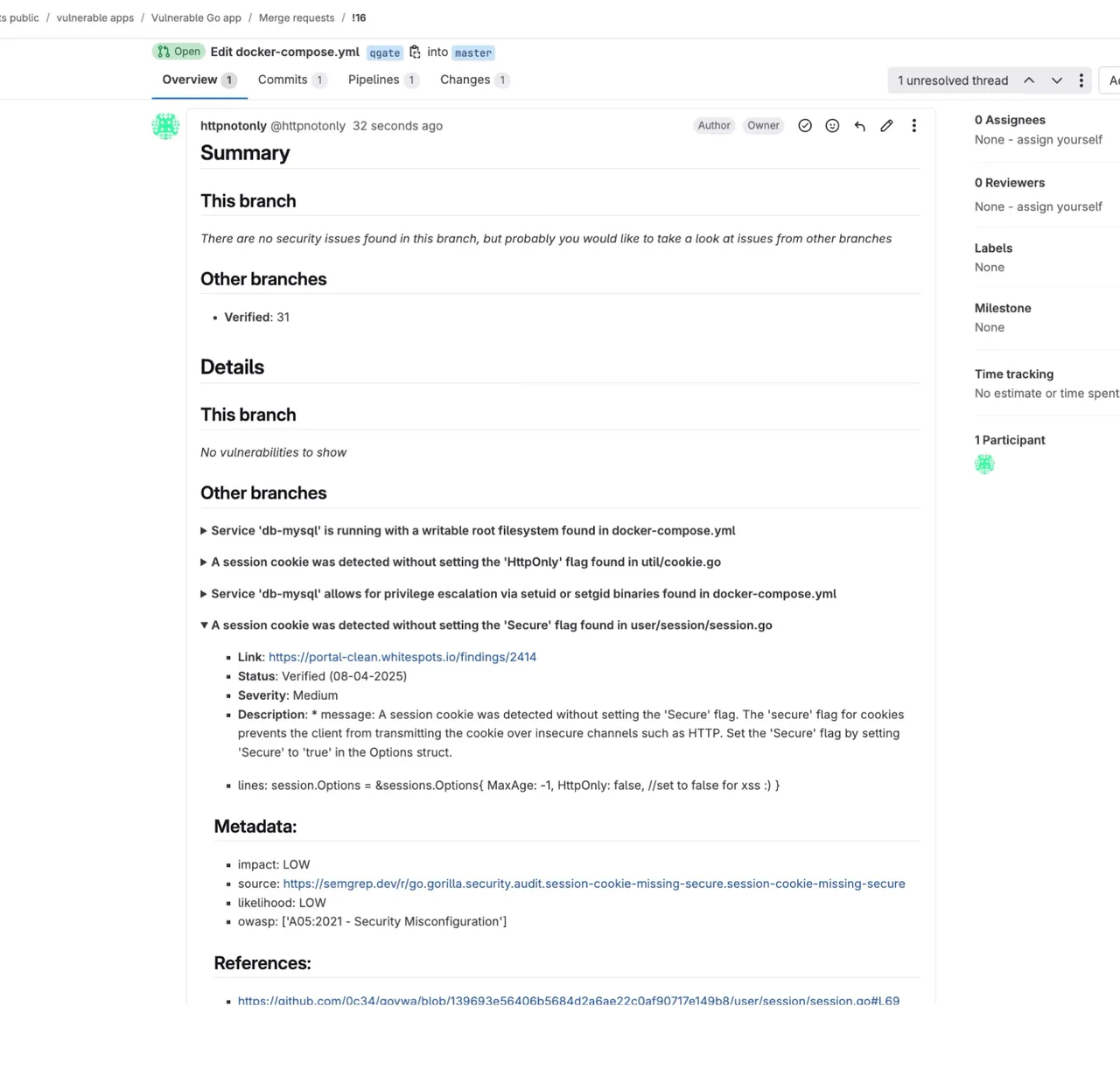
Task: Click the httpnotonly author avatar
Action: (165, 126)
